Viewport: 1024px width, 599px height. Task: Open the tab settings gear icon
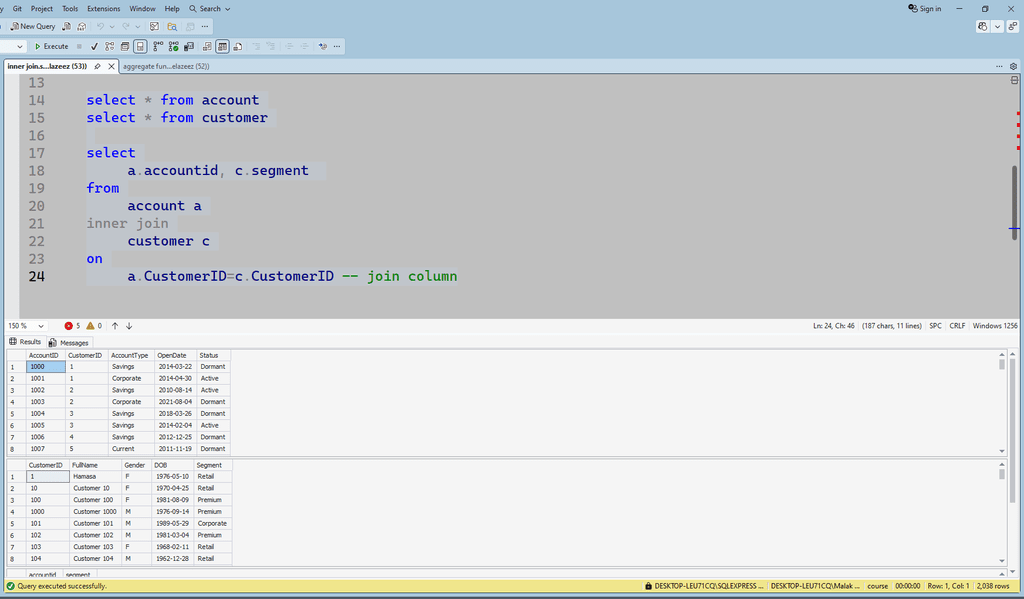1013,66
